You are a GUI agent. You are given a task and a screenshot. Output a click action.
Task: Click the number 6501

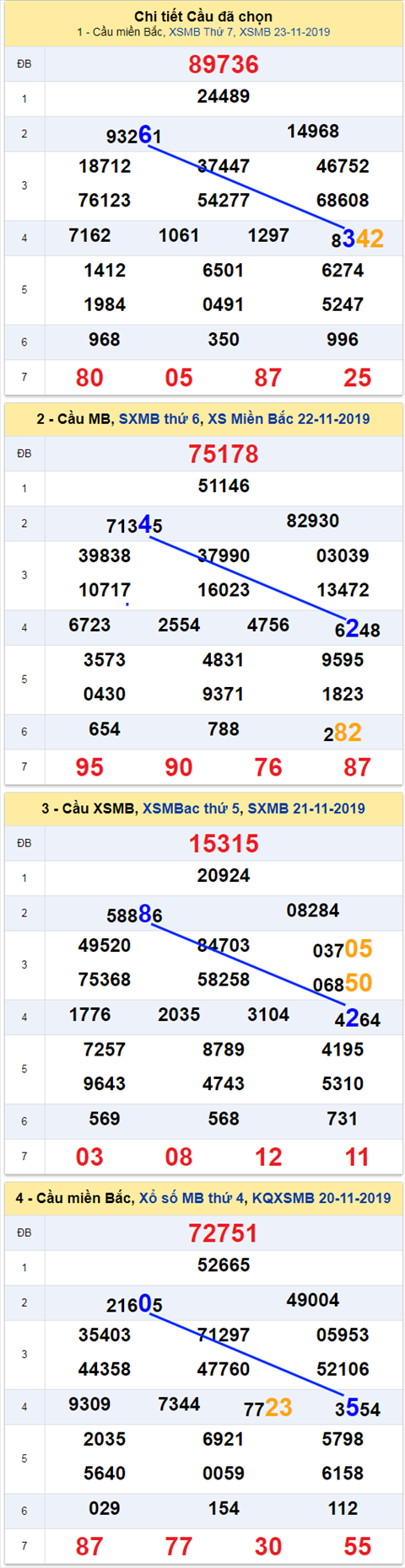click(x=224, y=271)
